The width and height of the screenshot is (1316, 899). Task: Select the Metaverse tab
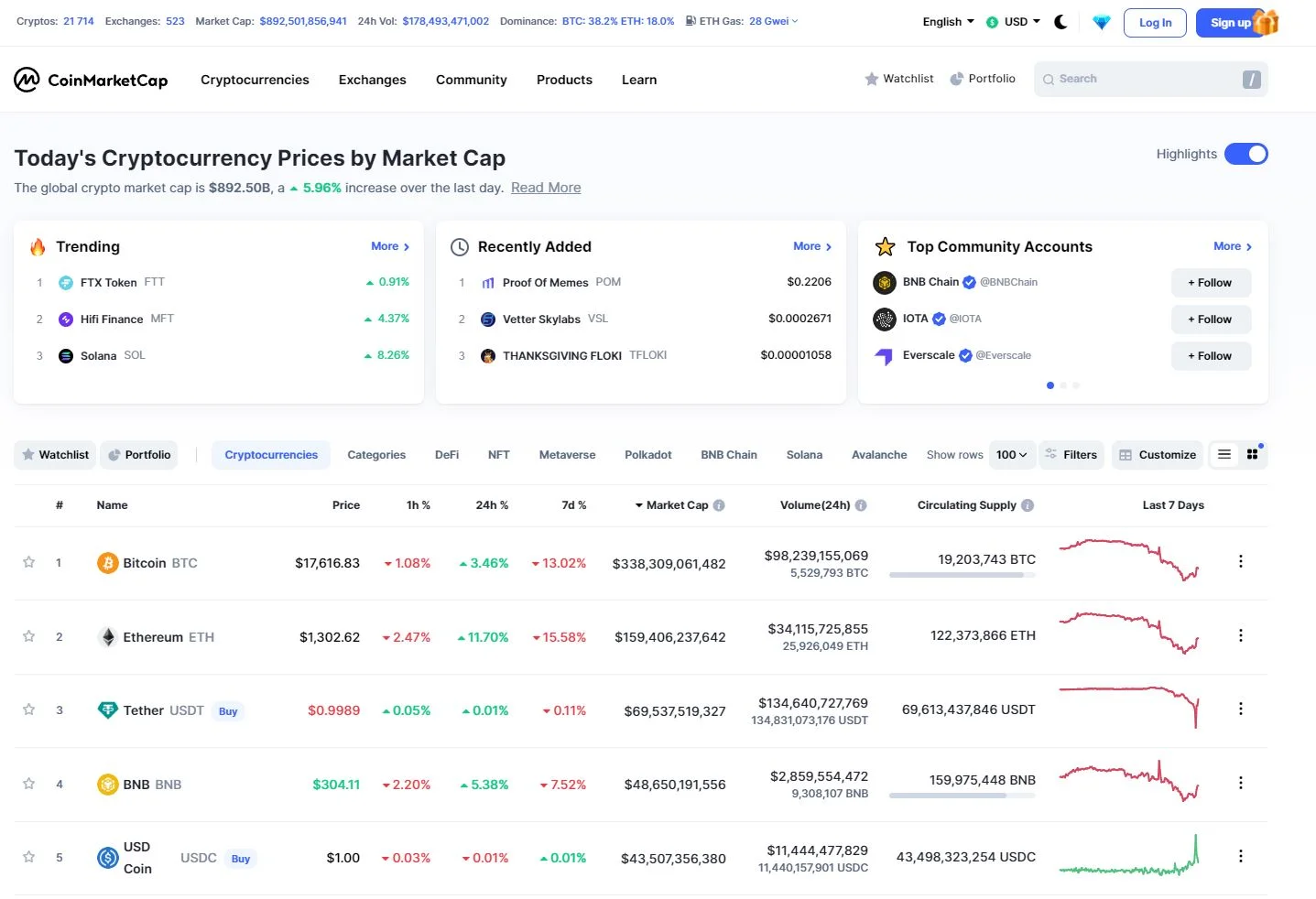tap(567, 455)
